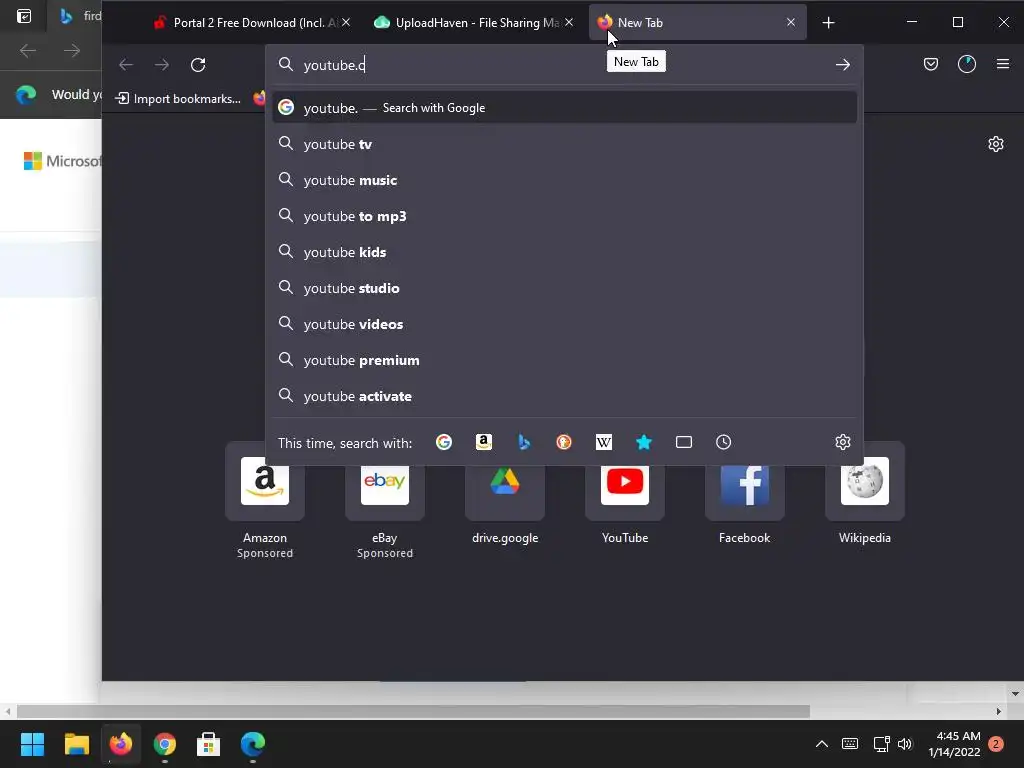Pick the 'youtube kids' suggestion
This screenshot has height=768, width=1024.
[x=564, y=252]
